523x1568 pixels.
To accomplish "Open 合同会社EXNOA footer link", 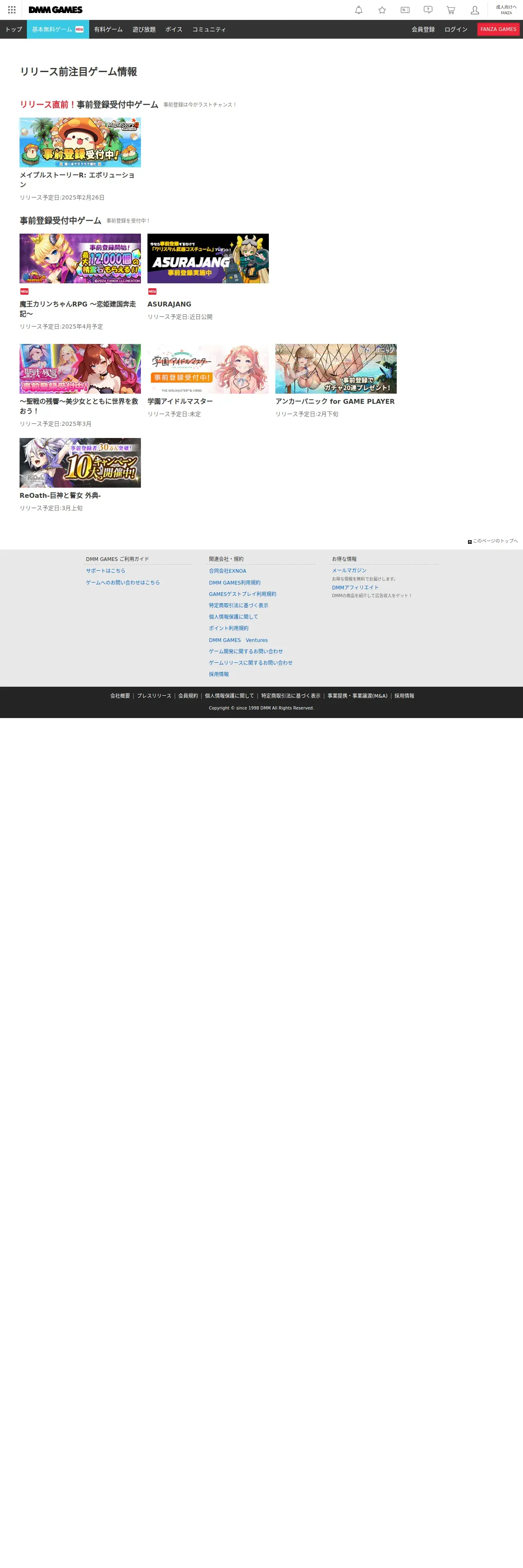I will pyautogui.click(x=228, y=571).
